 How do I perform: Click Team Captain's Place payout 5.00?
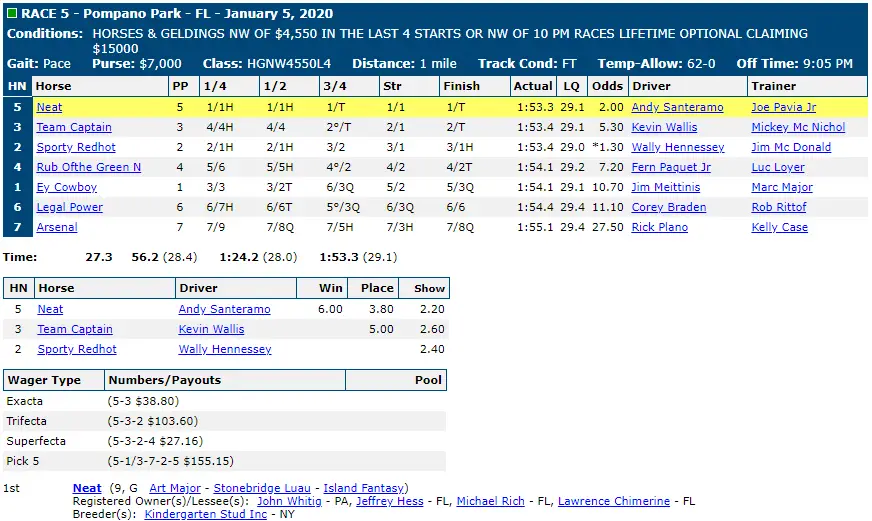click(382, 329)
